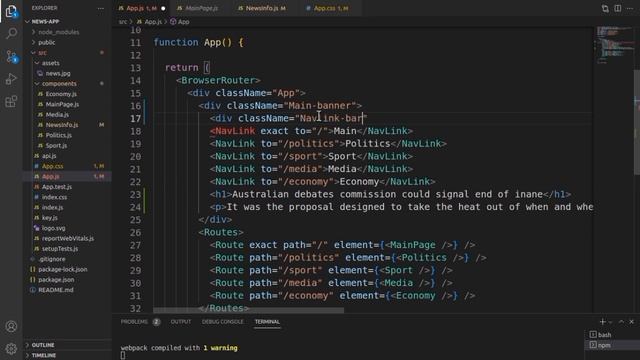Viewport: 640px width, 360px height.
Task: Expand the public folder
Action: [47, 42]
